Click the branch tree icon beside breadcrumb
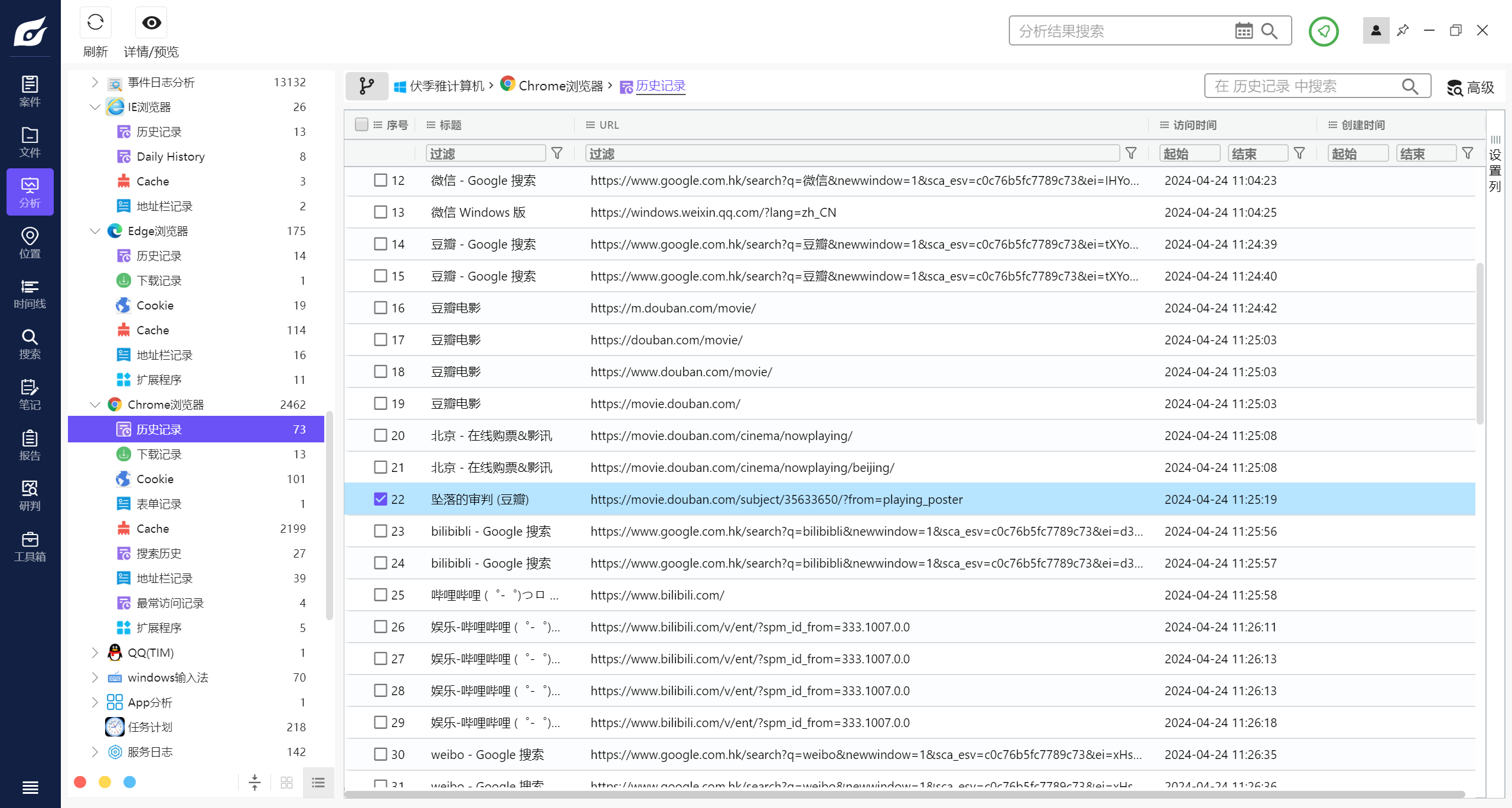This screenshot has height=808, width=1512. tap(367, 86)
